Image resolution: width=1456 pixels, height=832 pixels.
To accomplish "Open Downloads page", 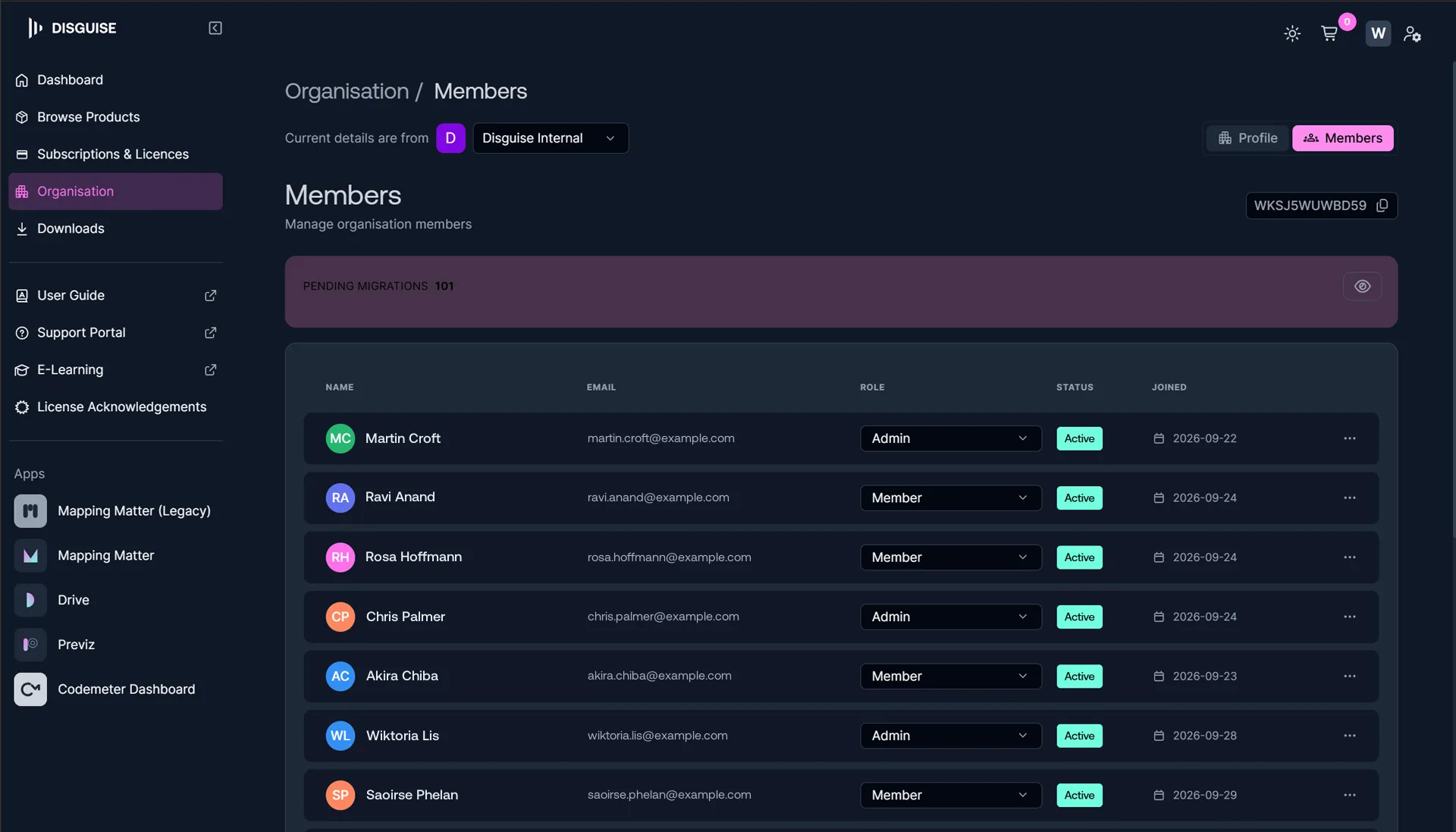I will (115, 228).
